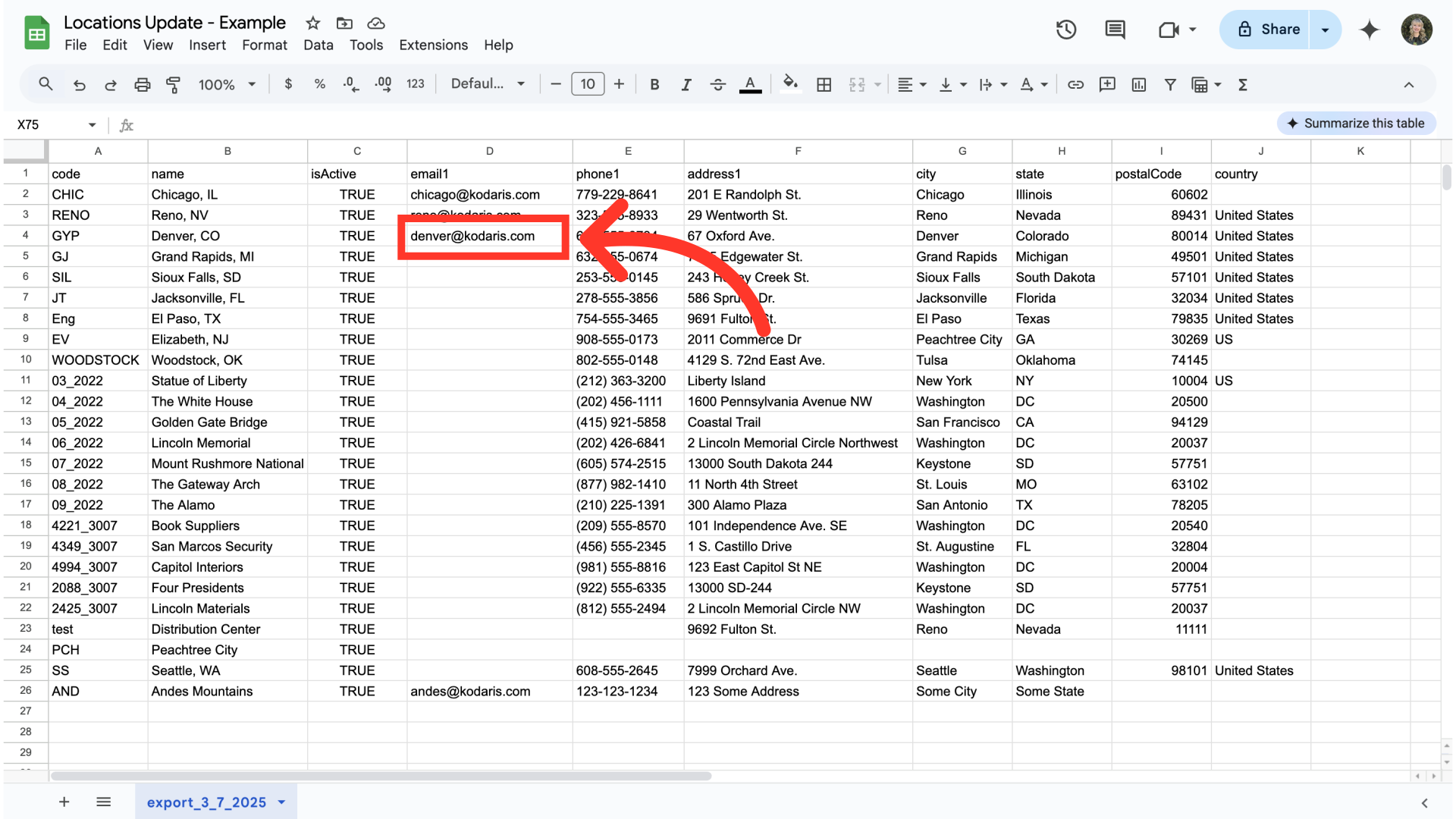Expand the zoom 100% dropdown
This screenshot has height=819, width=1456.
point(227,85)
